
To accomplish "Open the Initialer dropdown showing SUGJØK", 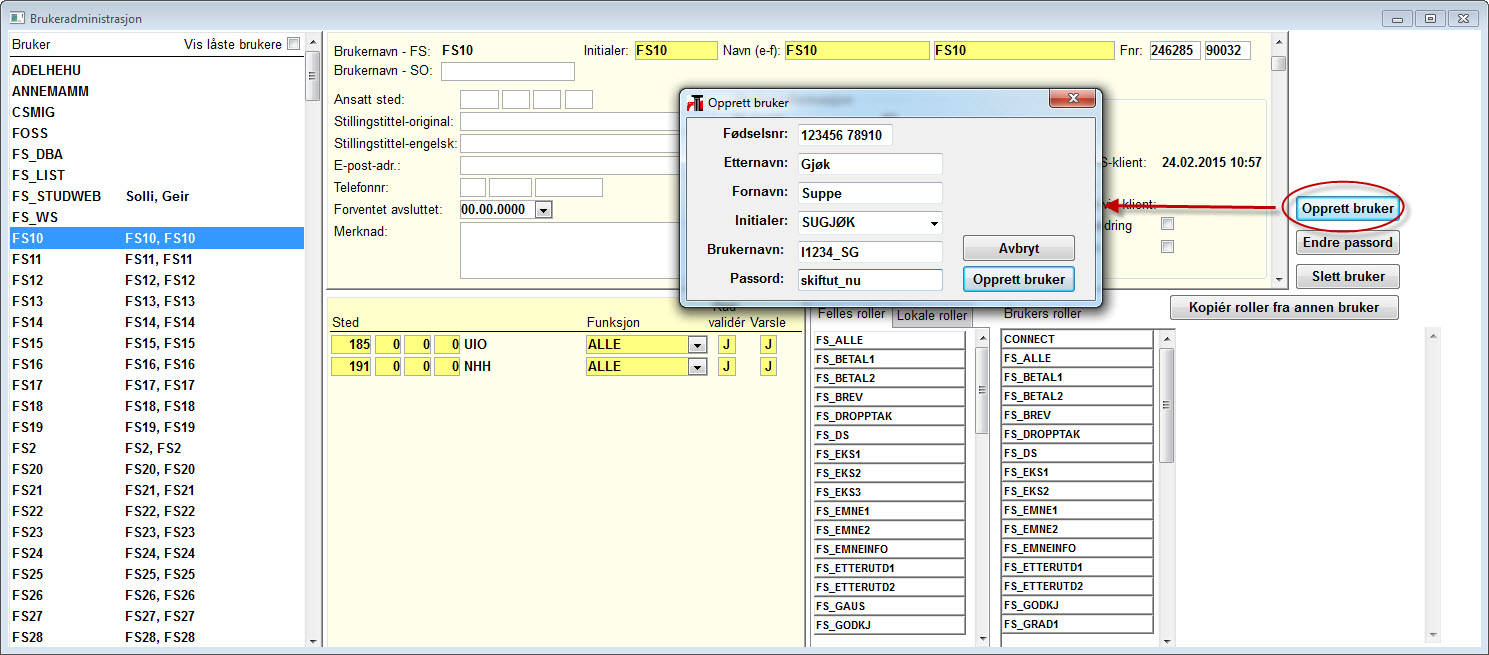I will click(x=934, y=223).
